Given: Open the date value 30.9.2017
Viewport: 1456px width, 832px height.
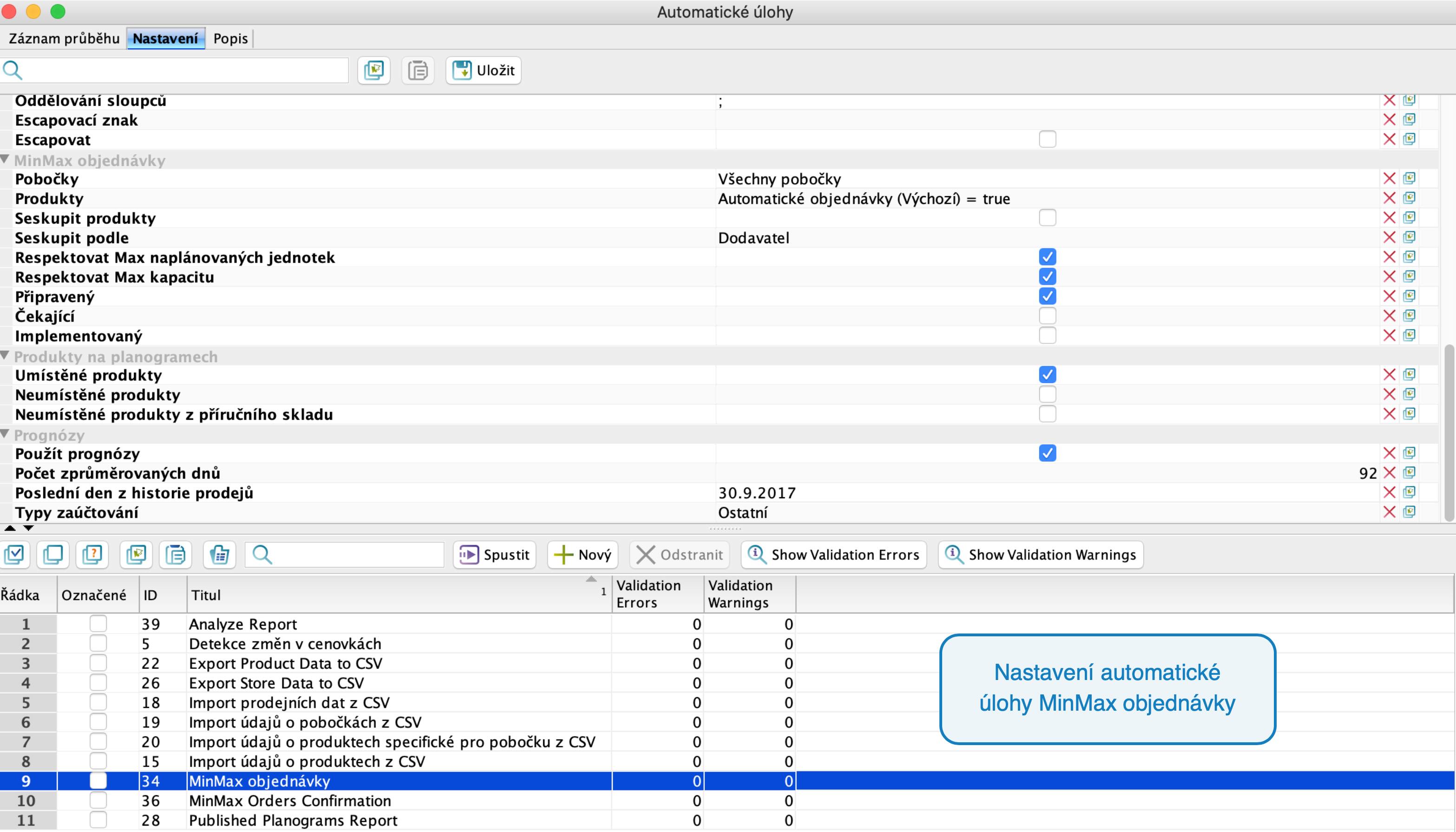Looking at the screenshot, I should coord(756,493).
